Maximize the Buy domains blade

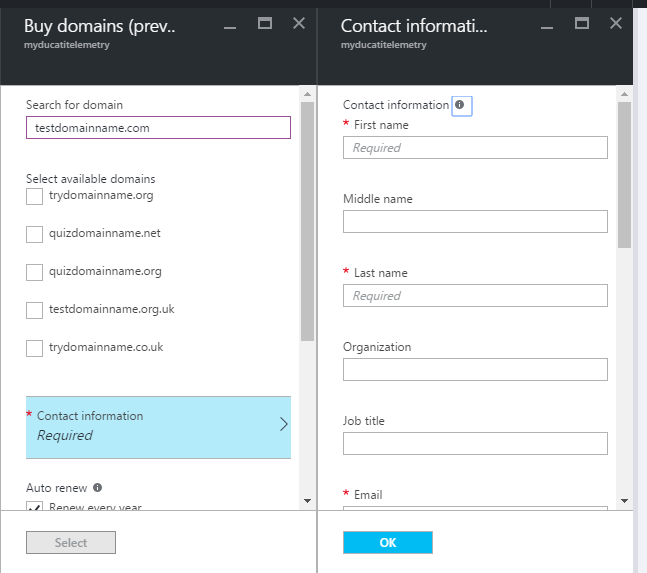point(265,23)
